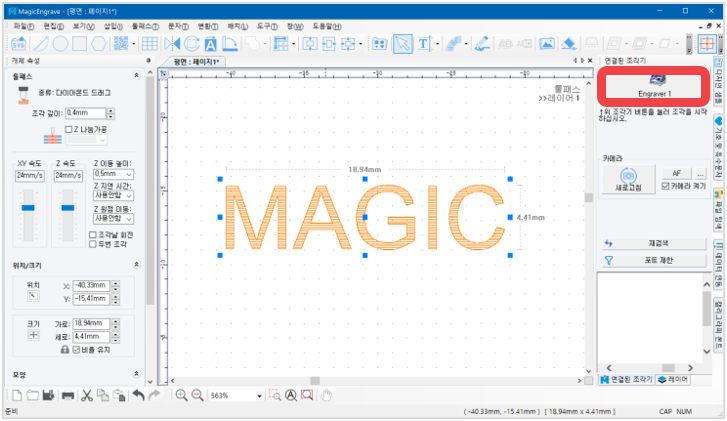Click the AF autofocus button
This screenshot has width=727, height=421.
point(676,173)
